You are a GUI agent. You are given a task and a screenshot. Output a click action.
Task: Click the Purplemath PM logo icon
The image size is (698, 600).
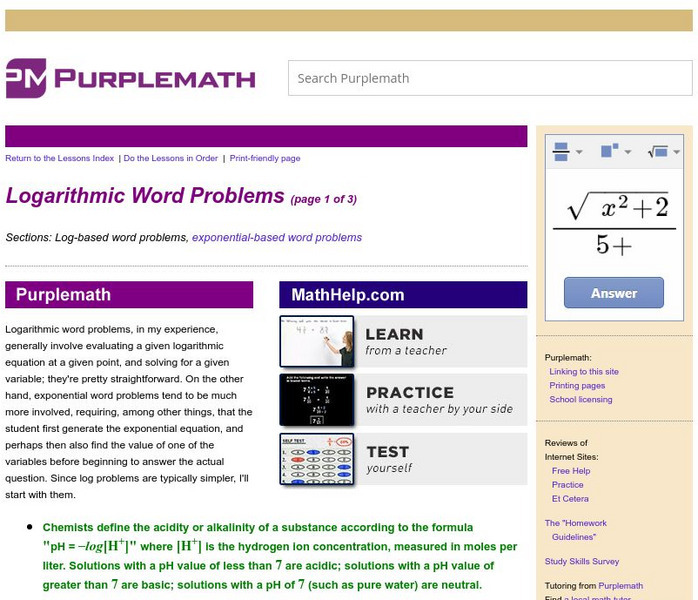(26, 78)
